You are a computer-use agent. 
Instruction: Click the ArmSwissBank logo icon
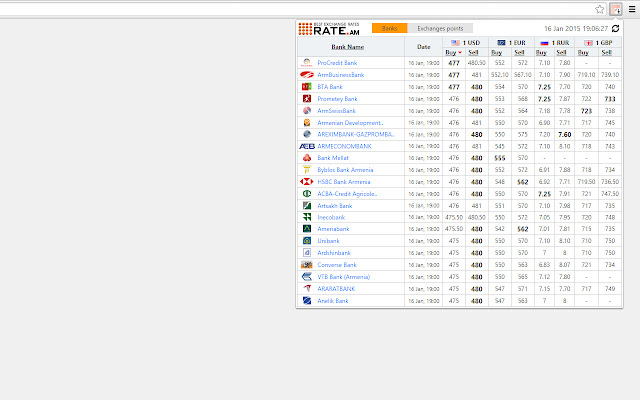307,111
